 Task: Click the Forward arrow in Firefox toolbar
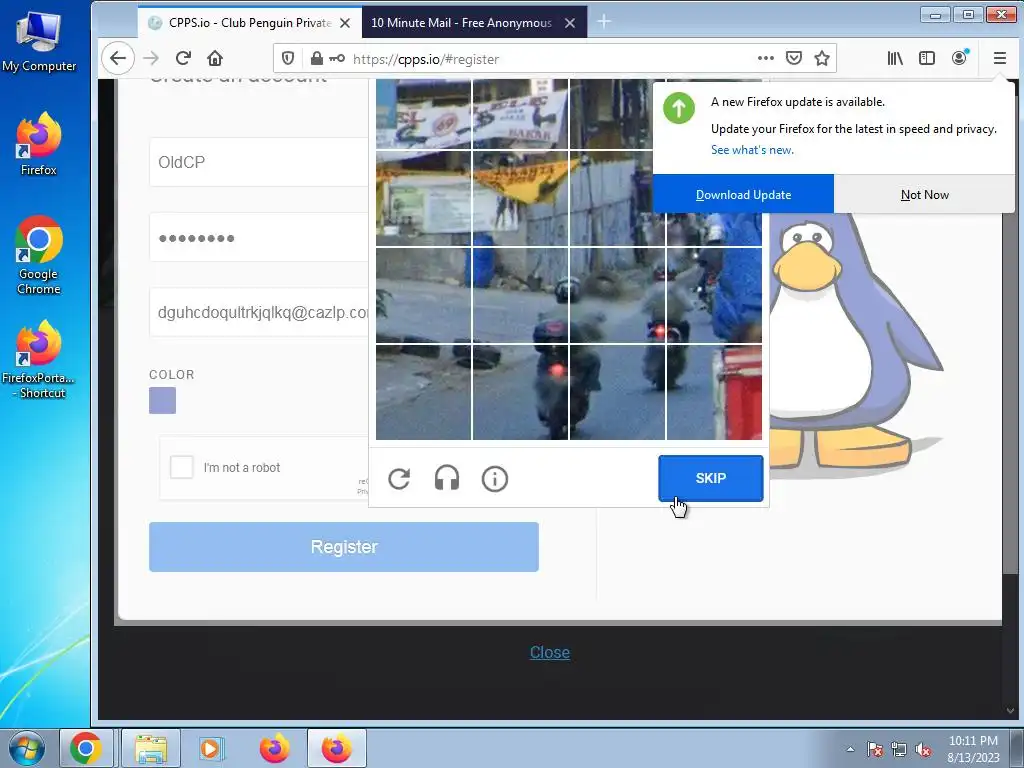[x=151, y=59]
